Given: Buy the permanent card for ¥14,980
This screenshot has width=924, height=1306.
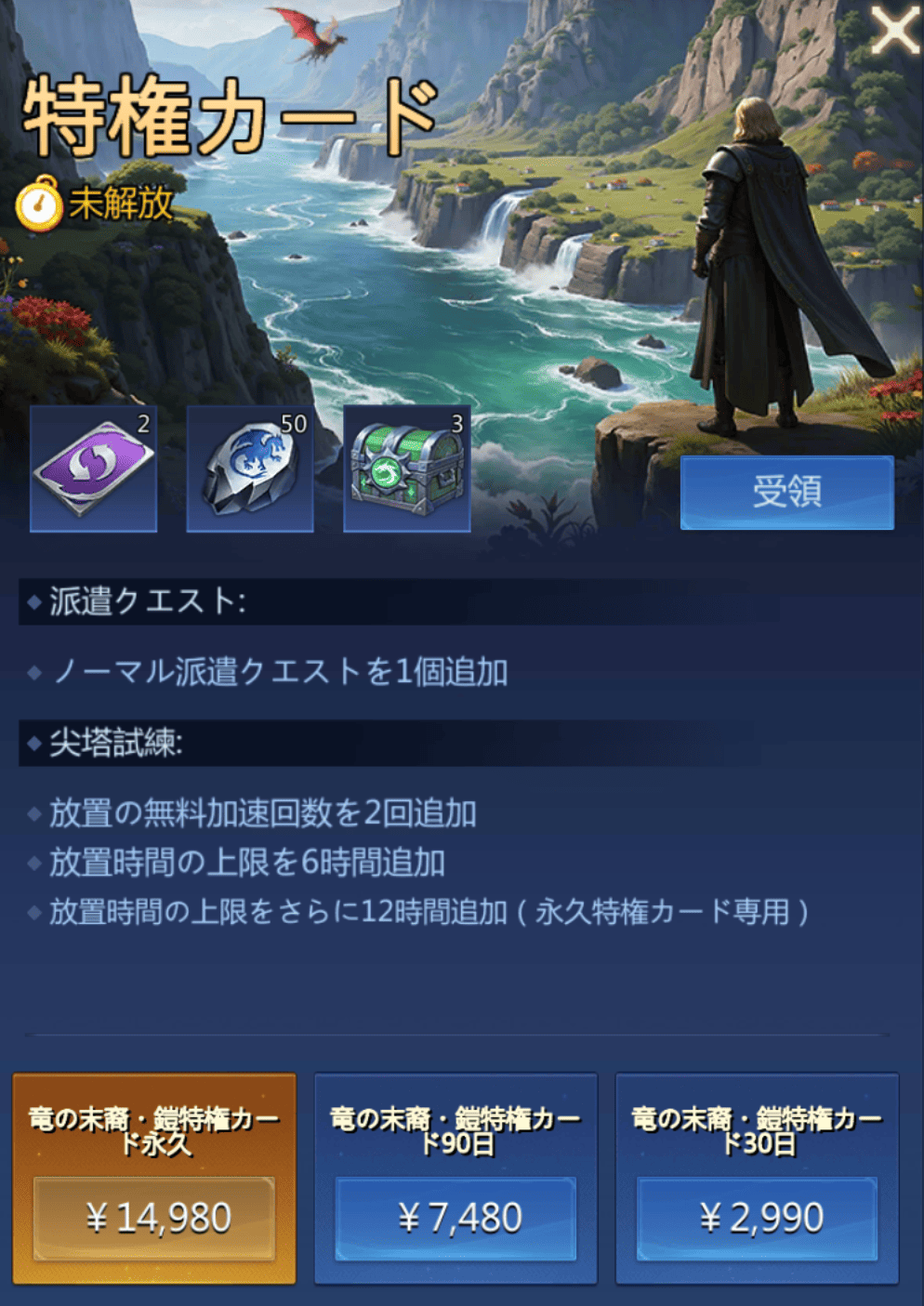Looking at the screenshot, I should click(154, 1217).
